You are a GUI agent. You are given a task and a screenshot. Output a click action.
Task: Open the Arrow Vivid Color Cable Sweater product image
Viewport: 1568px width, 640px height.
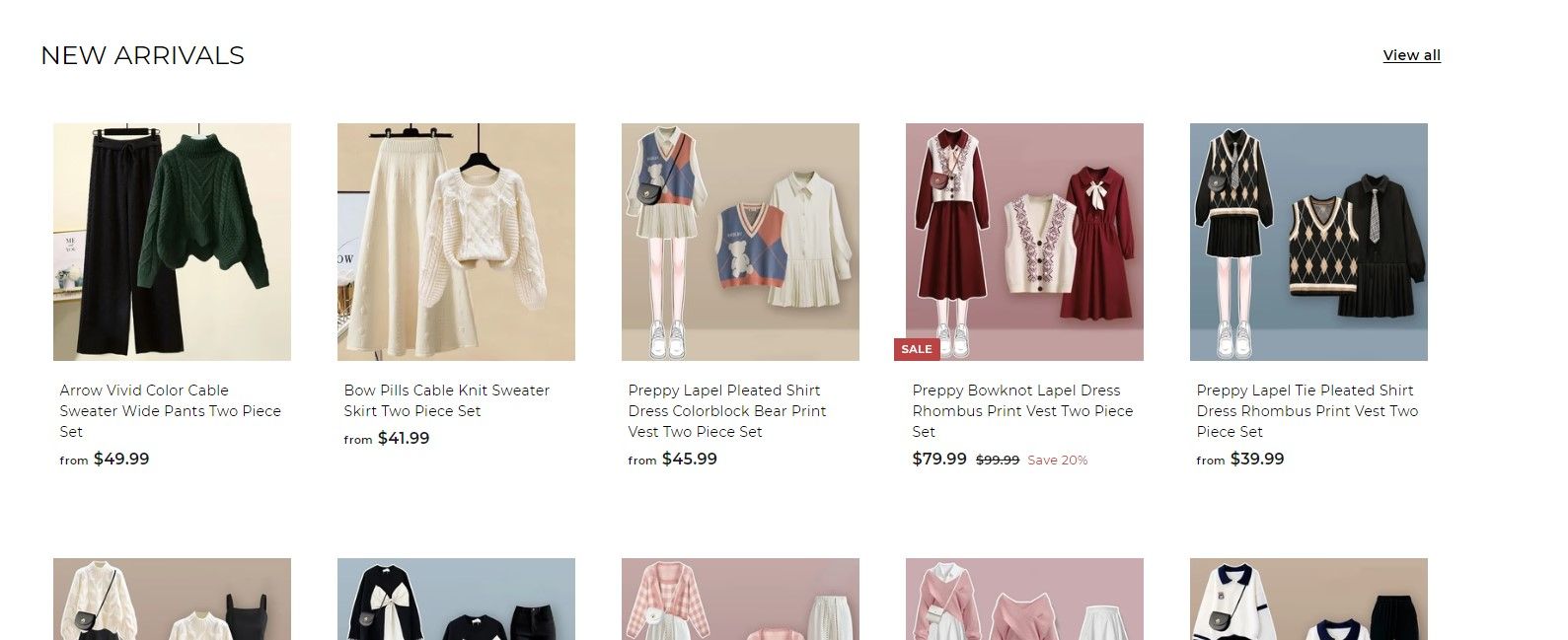click(x=172, y=242)
